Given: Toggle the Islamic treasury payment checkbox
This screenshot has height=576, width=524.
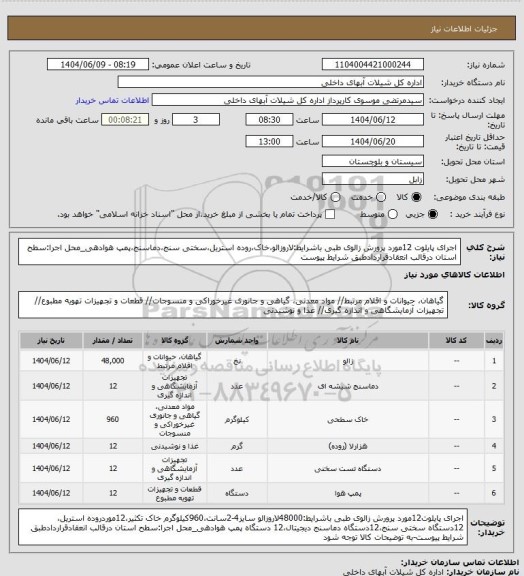Looking at the screenshot, I should pos(330,214).
